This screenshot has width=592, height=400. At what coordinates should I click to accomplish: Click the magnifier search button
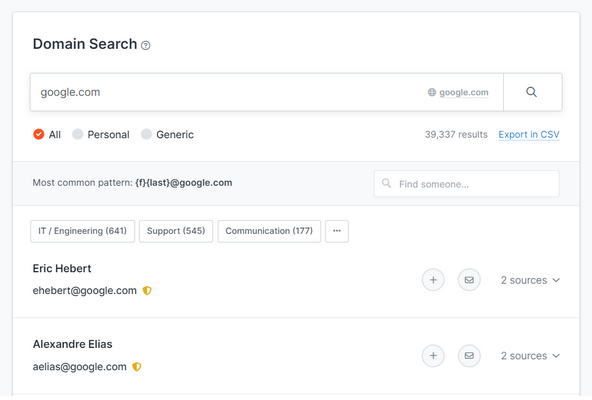(x=532, y=92)
